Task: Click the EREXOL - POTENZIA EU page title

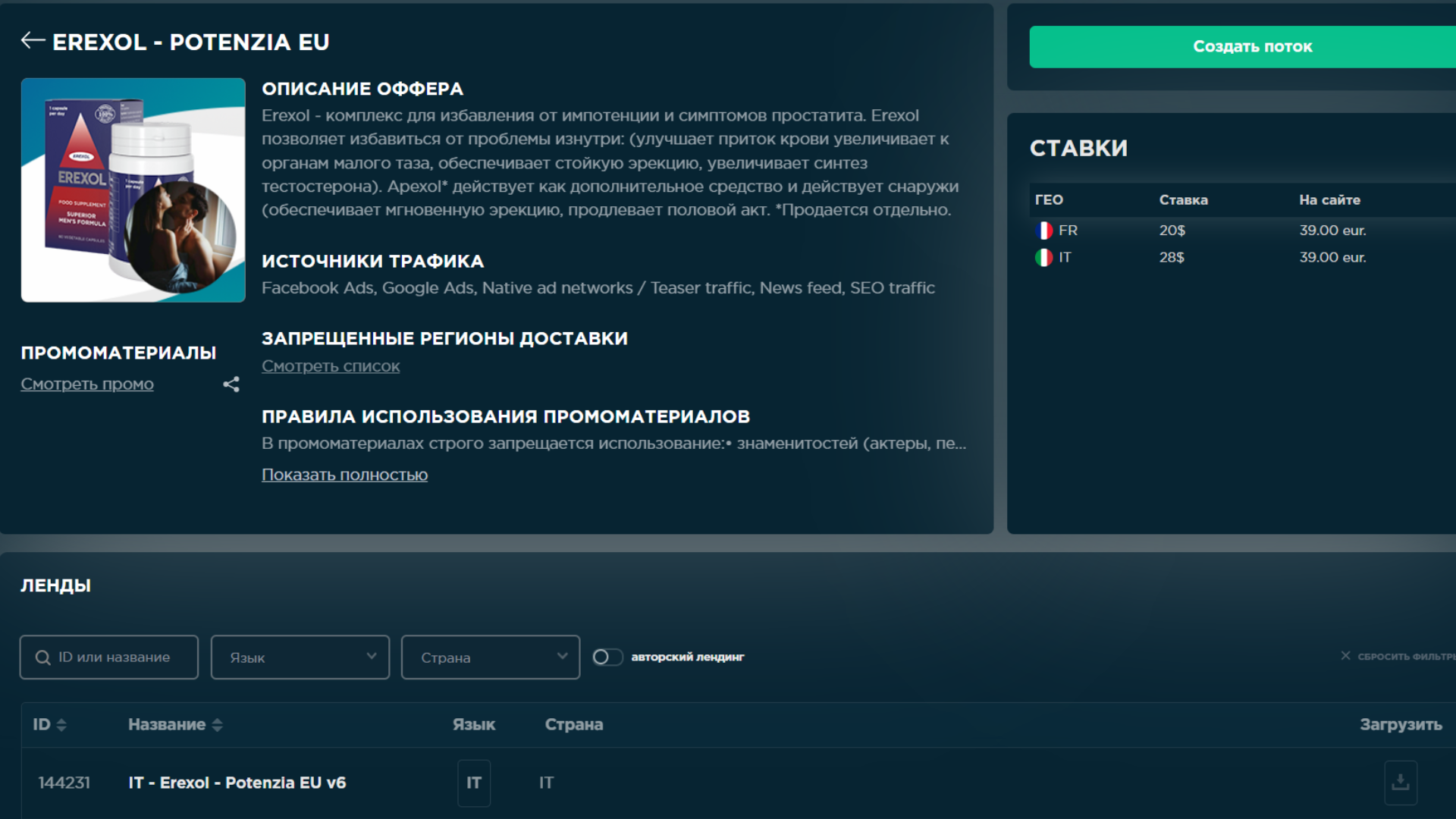Action: click(191, 42)
